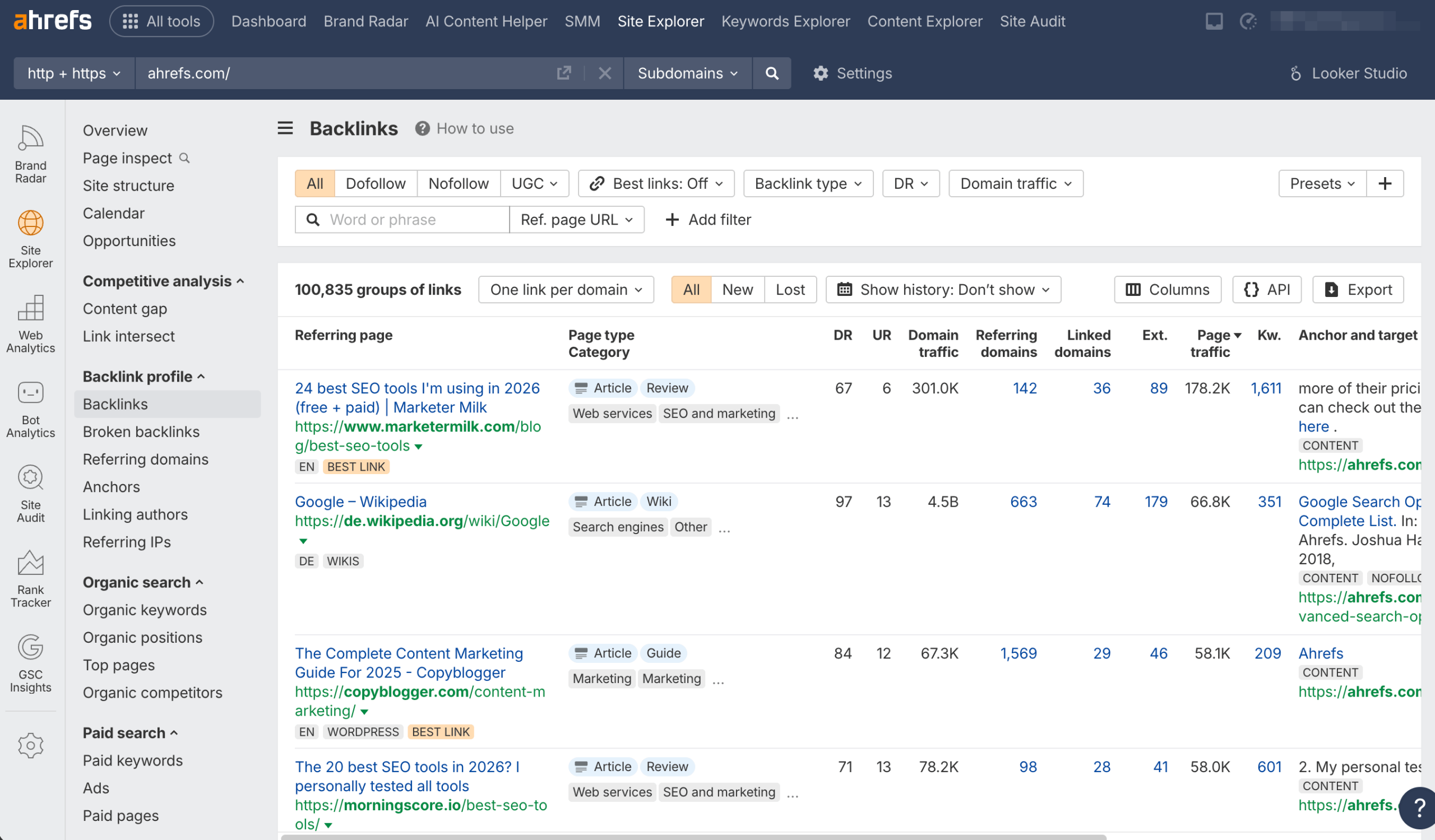Sort by Page traffic column
Image resolution: width=1435 pixels, height=840 pixels.
pos(1216,343)
